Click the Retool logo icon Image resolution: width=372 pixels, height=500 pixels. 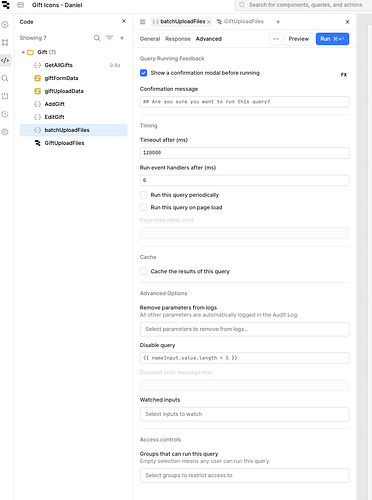click(x=5, y=5)
